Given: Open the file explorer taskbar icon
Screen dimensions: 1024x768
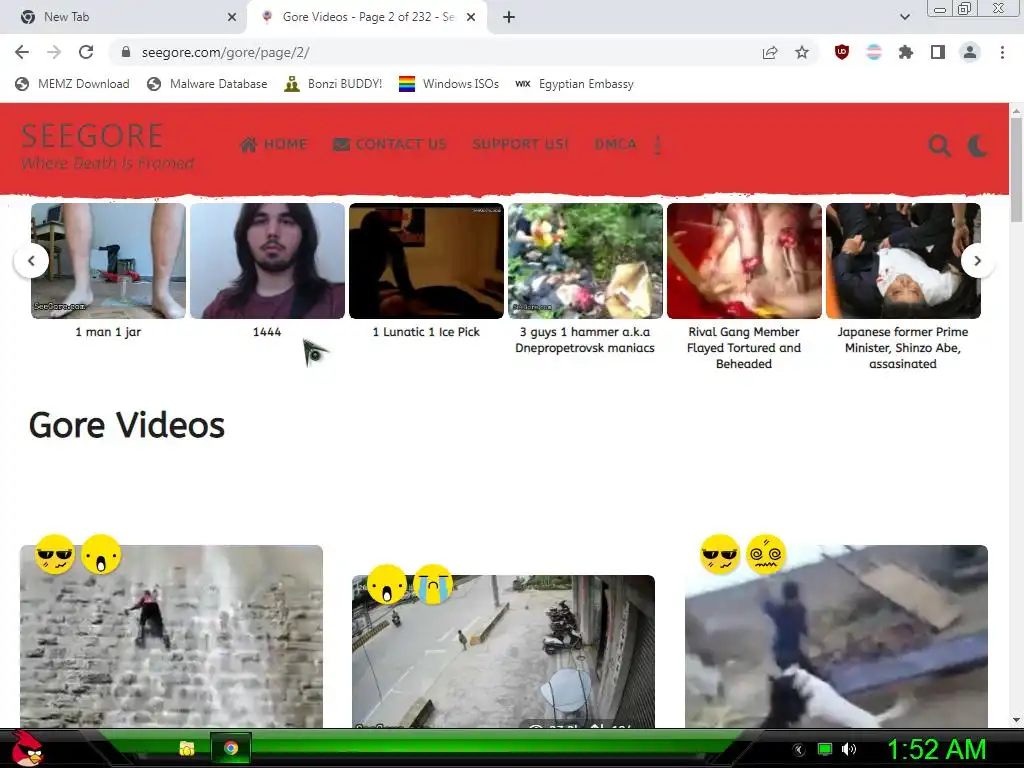Looking at the screenshot, I should 187,748.
